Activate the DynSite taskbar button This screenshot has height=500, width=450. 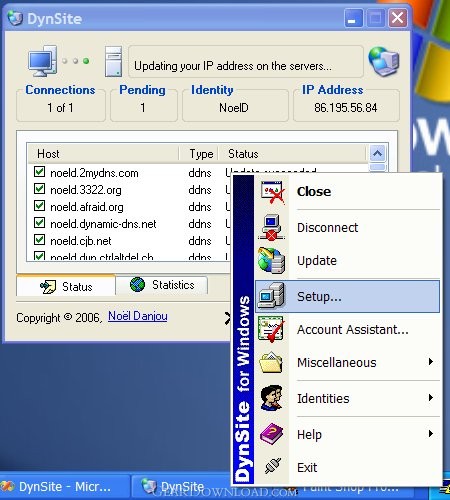pos(182,487)
